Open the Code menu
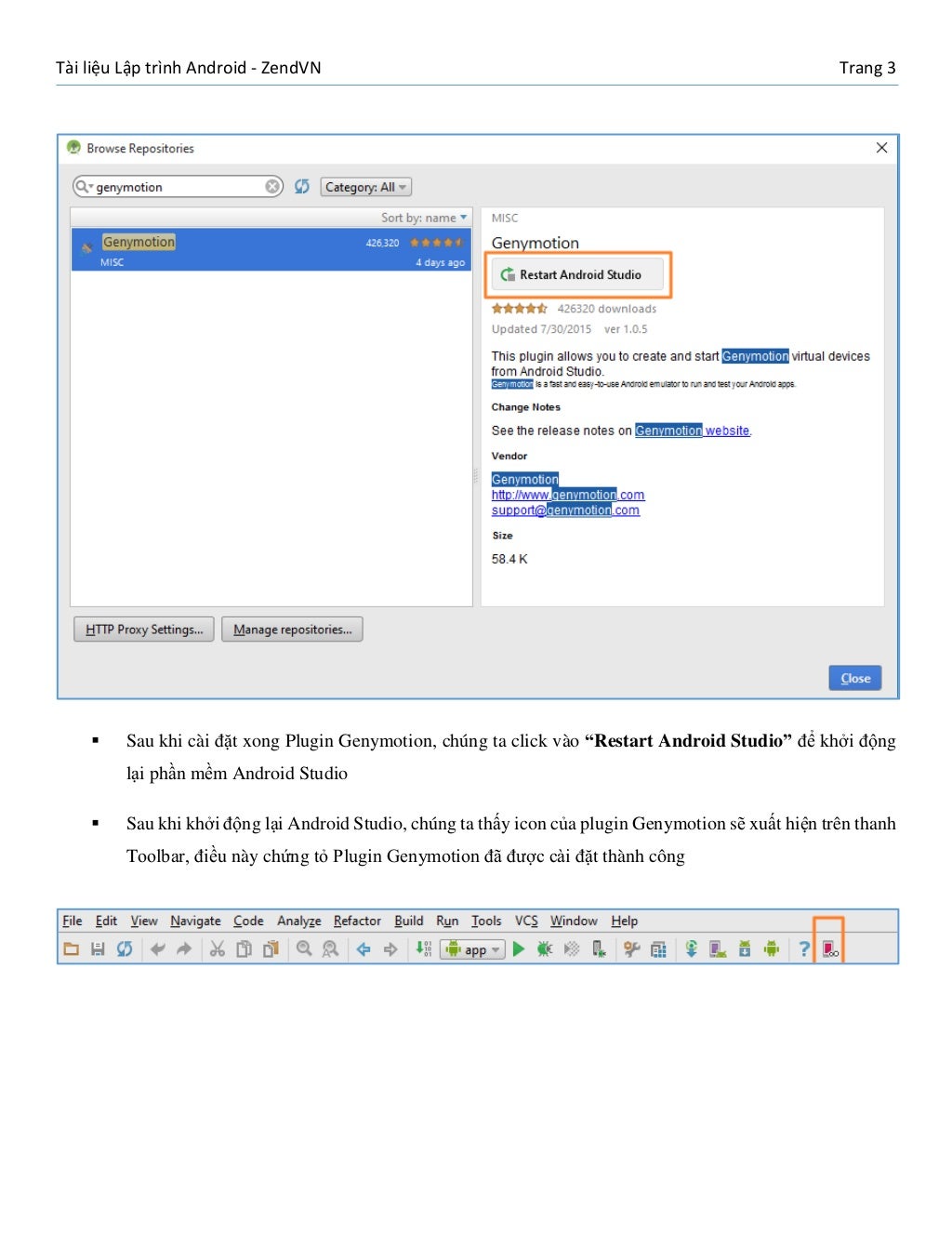952x1233 pixels. click(248, 921)
